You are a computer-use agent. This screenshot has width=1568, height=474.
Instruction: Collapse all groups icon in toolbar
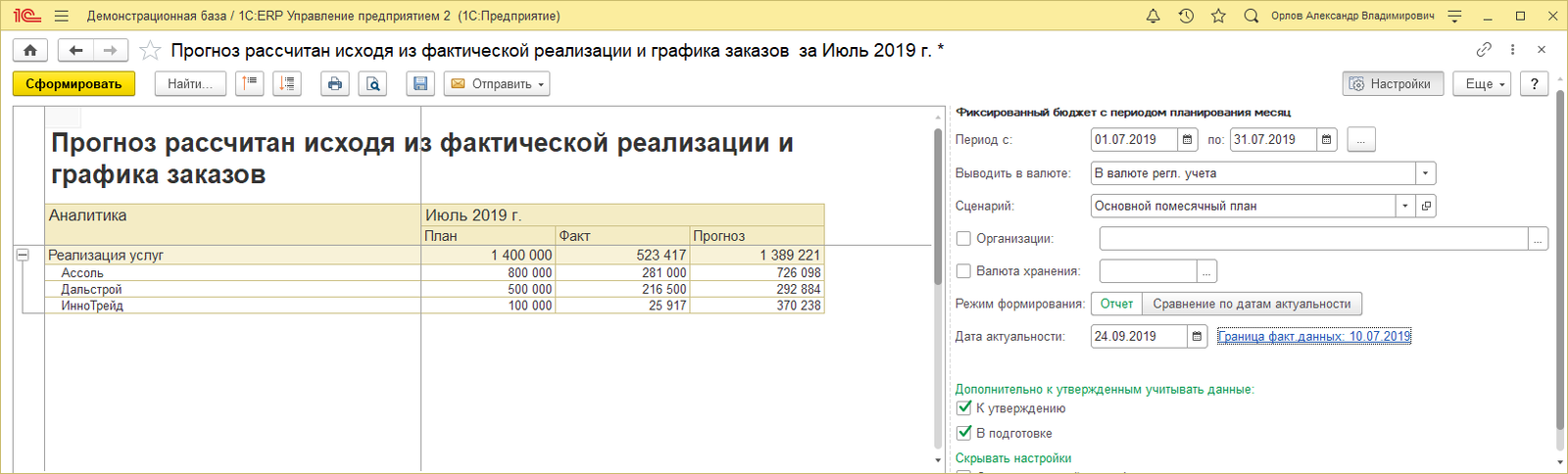point(250,84)
